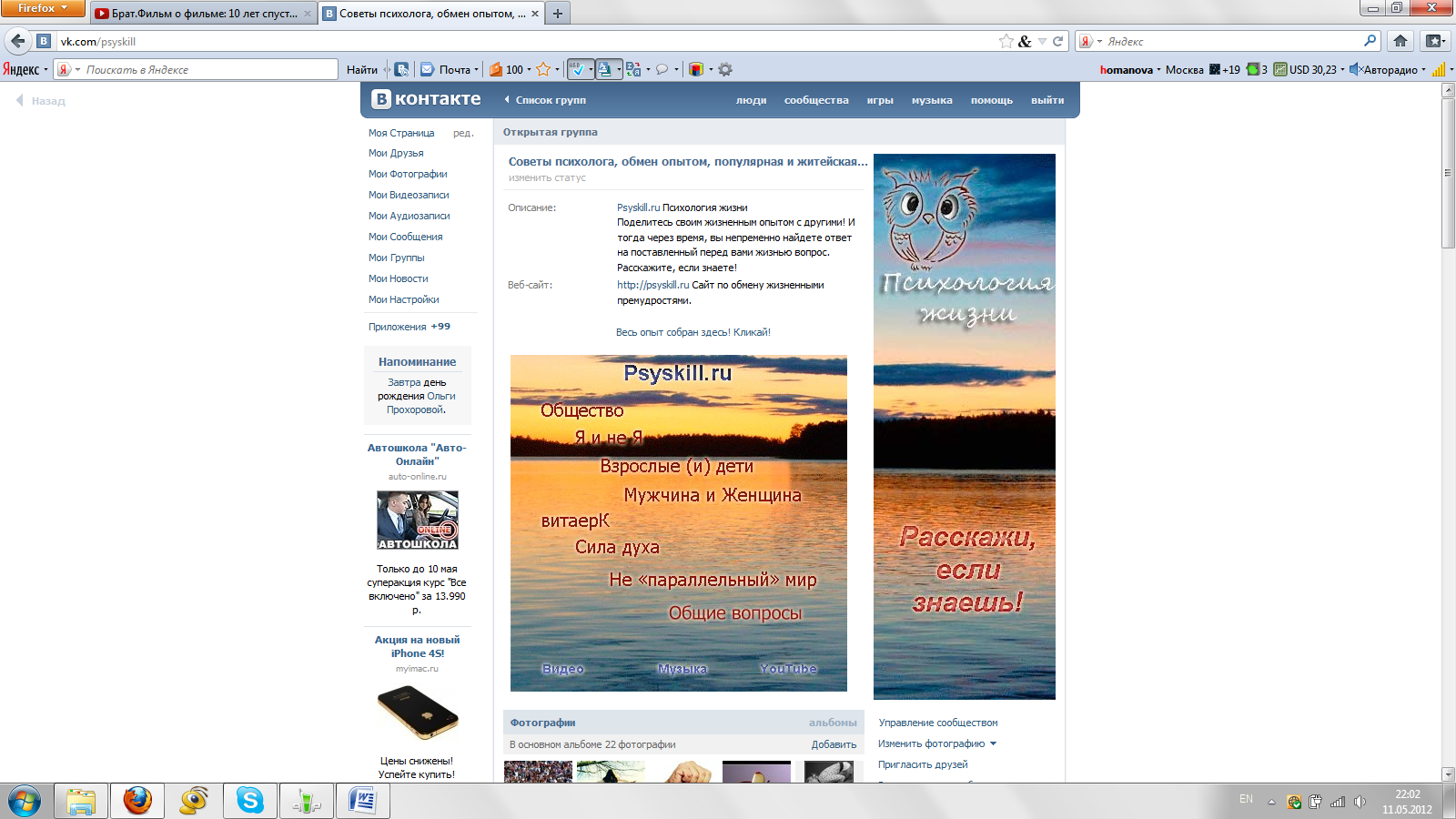Screen dimensions: 1456x819
Task: Click the orange 100 counter icon
Action: coord(496,69)
